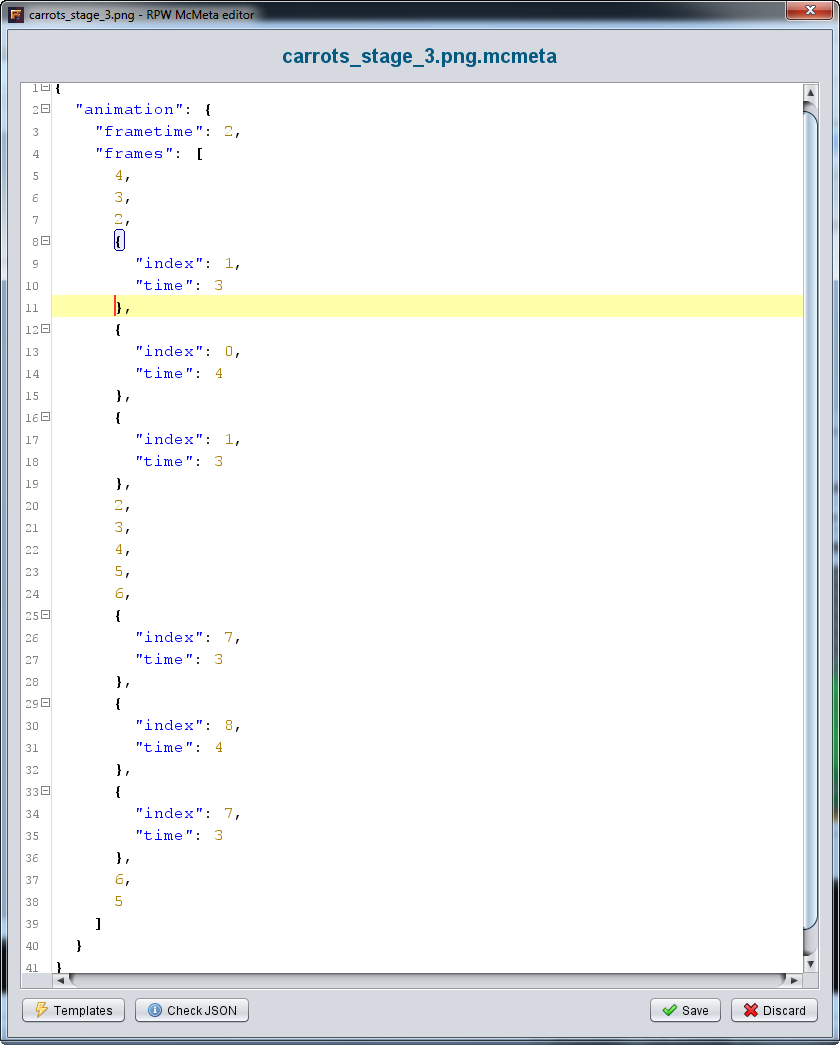Click the vertical scrollbar down arrow

(x=811, y=964)
